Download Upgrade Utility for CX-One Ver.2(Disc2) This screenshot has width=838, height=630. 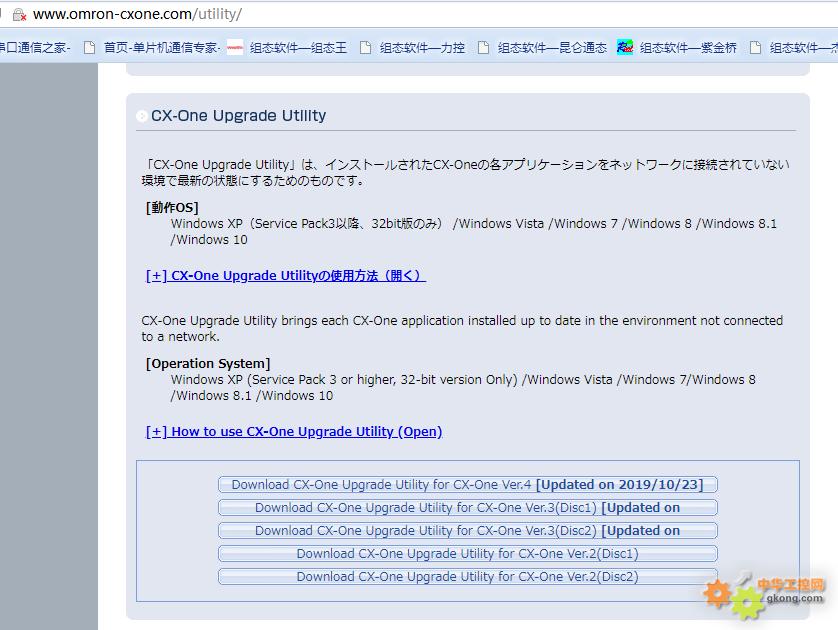(x=468, y=577)
